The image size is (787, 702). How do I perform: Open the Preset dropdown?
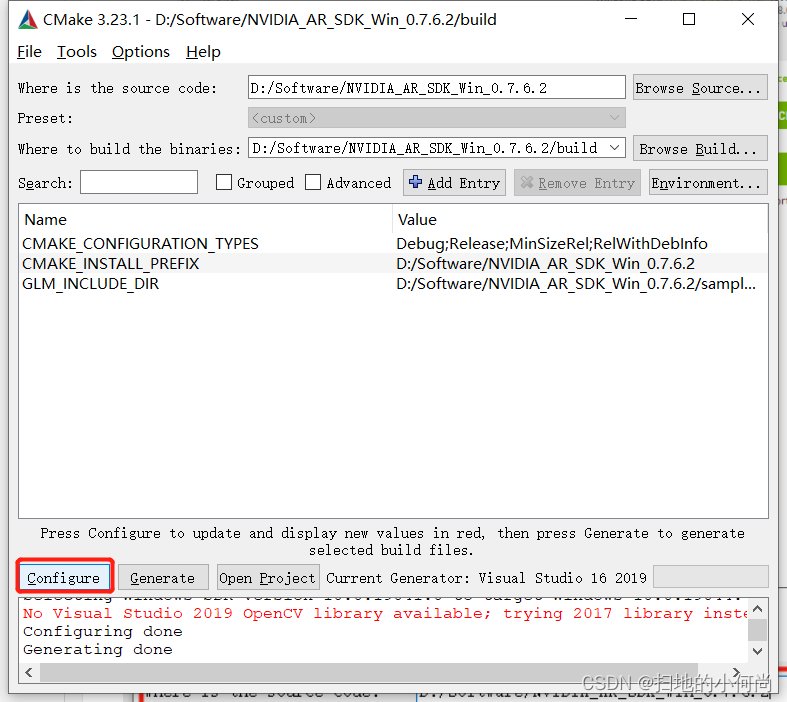[436, 118]
